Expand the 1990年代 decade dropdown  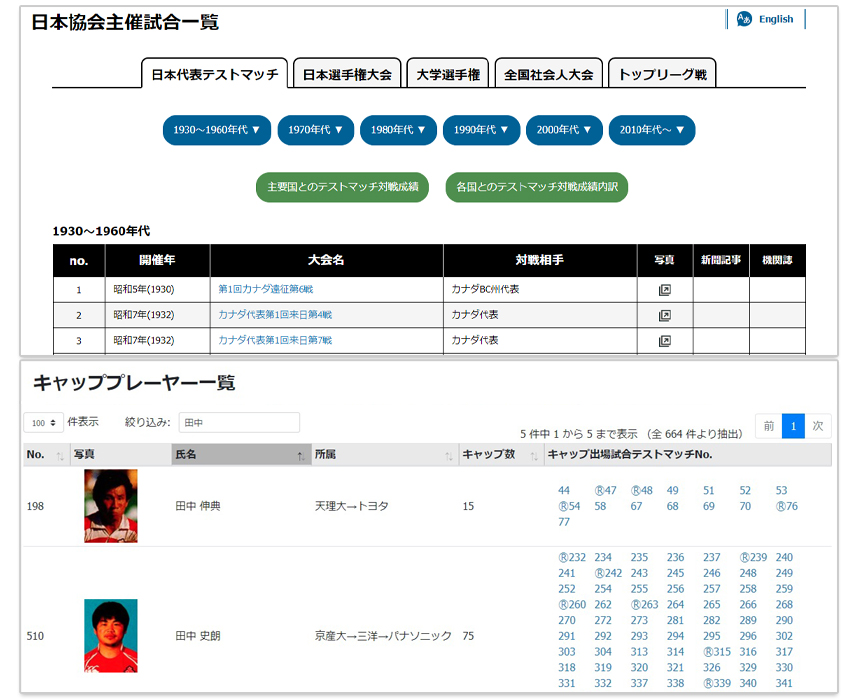pos(483,130)
